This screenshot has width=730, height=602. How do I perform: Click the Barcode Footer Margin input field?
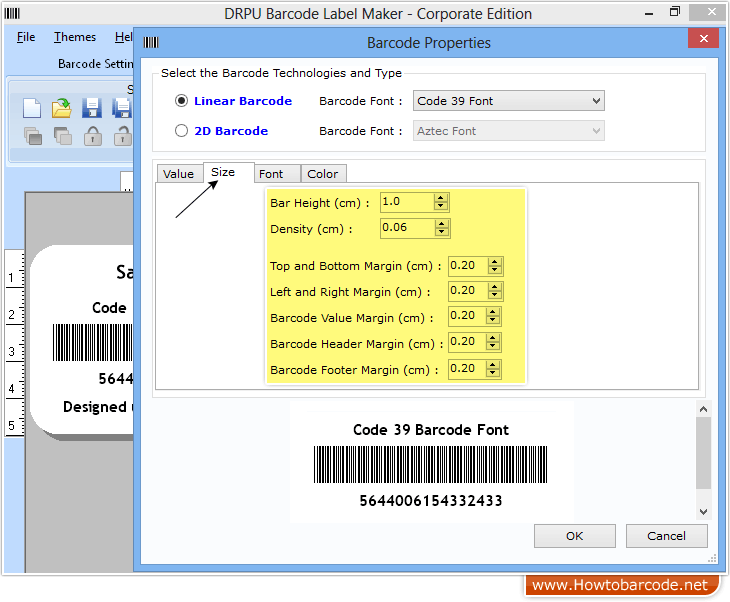click(467, 369)
